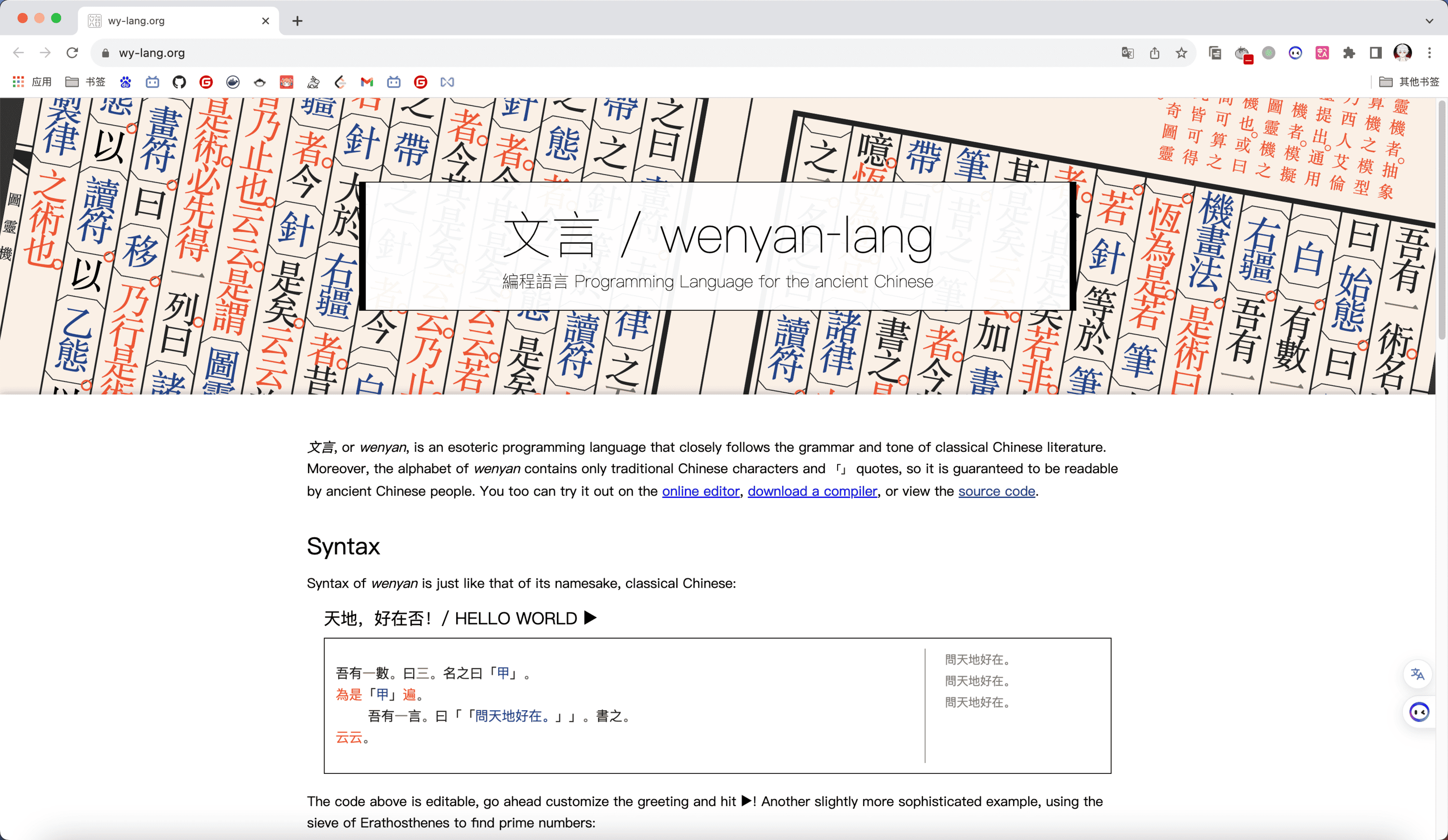Open the Baidu paw bookmark
Image resolution: width=1448 pixels, height=840 pixels.
[125, 82]
